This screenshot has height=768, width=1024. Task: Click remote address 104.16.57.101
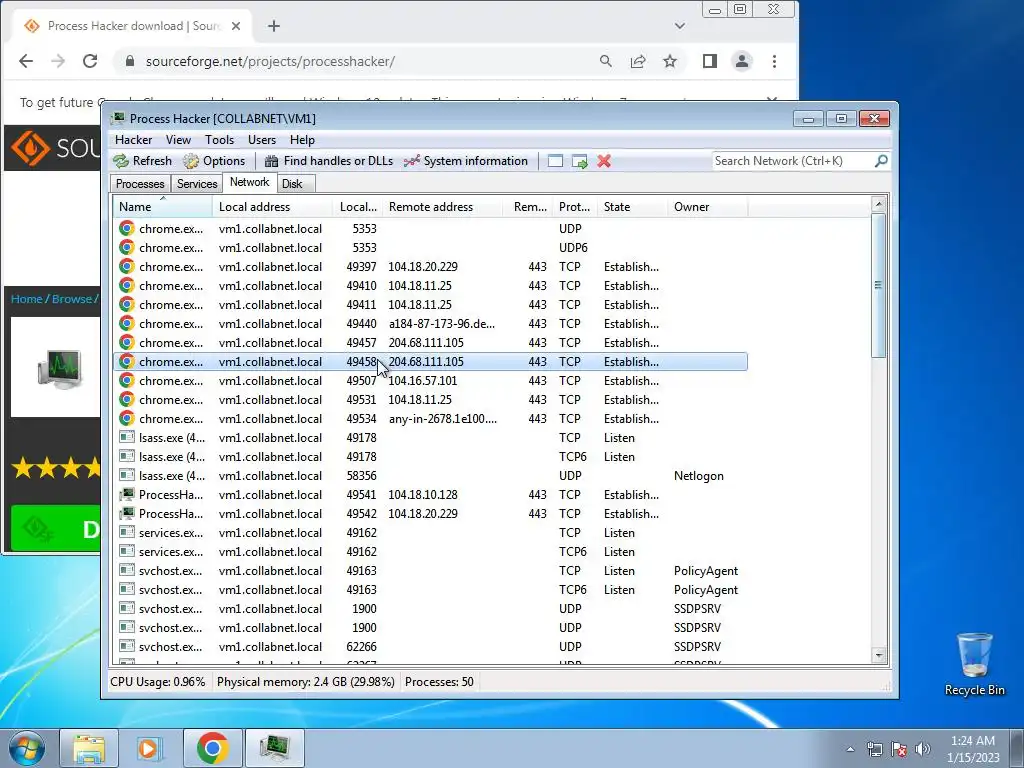coord(423,381)
